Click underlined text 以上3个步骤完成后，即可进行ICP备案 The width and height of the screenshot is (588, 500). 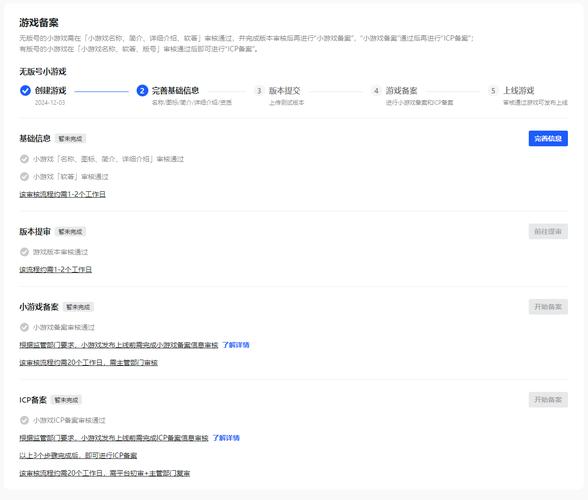coord(78,455)
